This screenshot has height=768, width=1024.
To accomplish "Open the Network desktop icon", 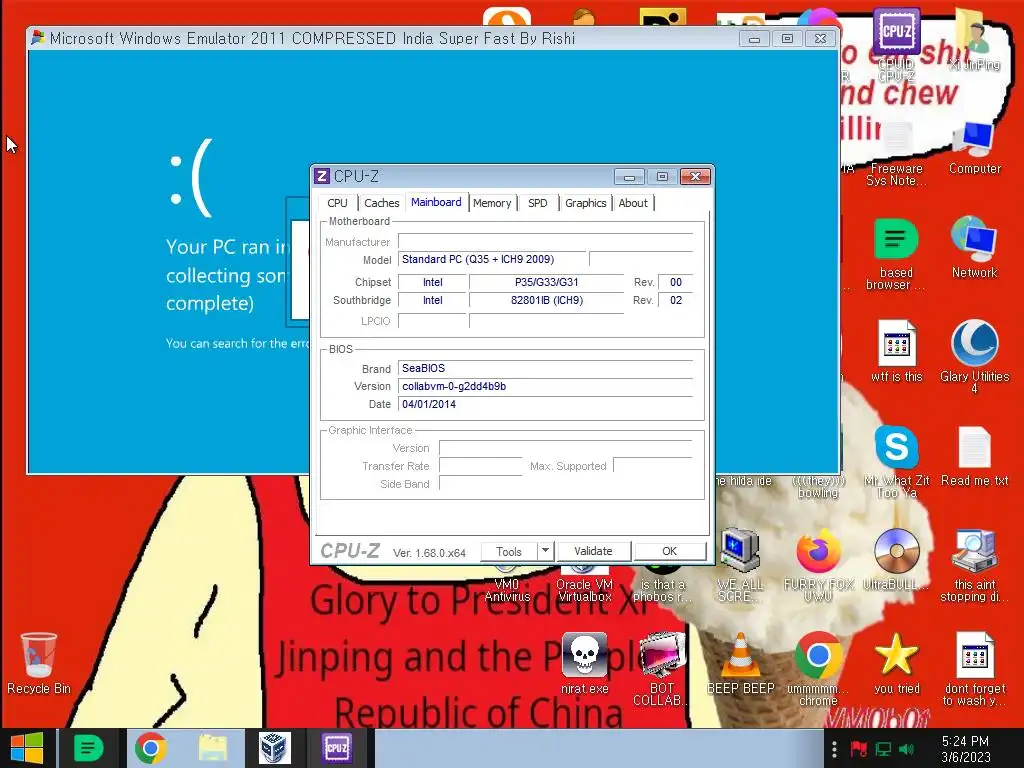I will 974,248.
